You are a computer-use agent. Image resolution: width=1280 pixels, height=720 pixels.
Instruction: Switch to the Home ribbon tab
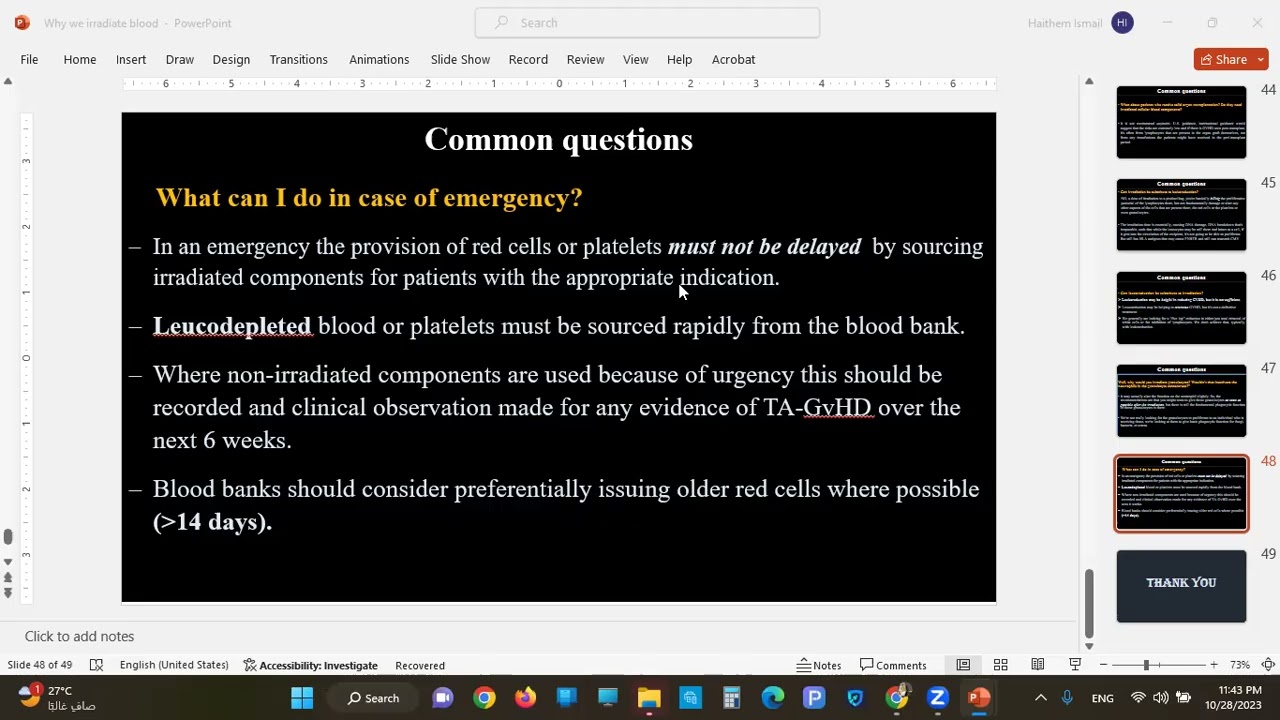80,59
